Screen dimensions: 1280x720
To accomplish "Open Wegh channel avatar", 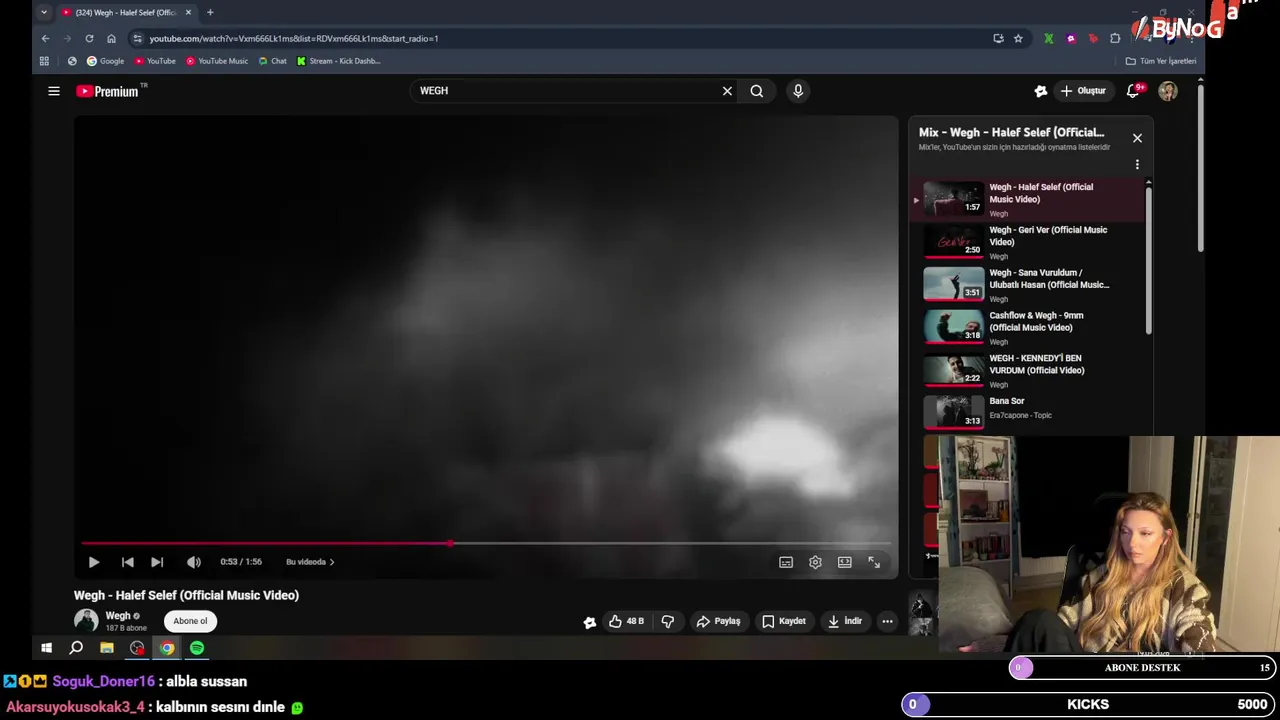I will (86, 621).
